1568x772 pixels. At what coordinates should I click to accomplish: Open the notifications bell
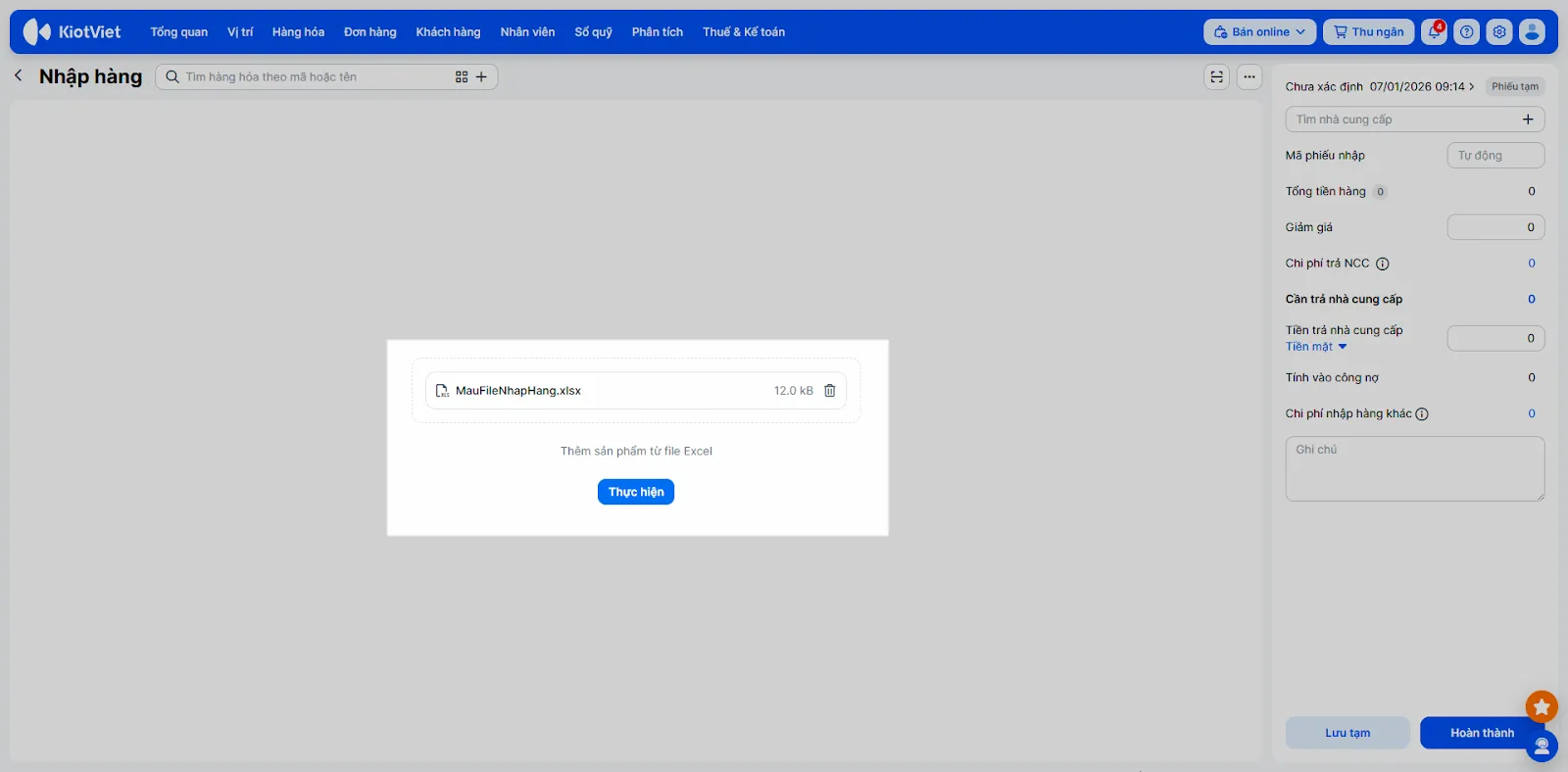coord(1434,32)
